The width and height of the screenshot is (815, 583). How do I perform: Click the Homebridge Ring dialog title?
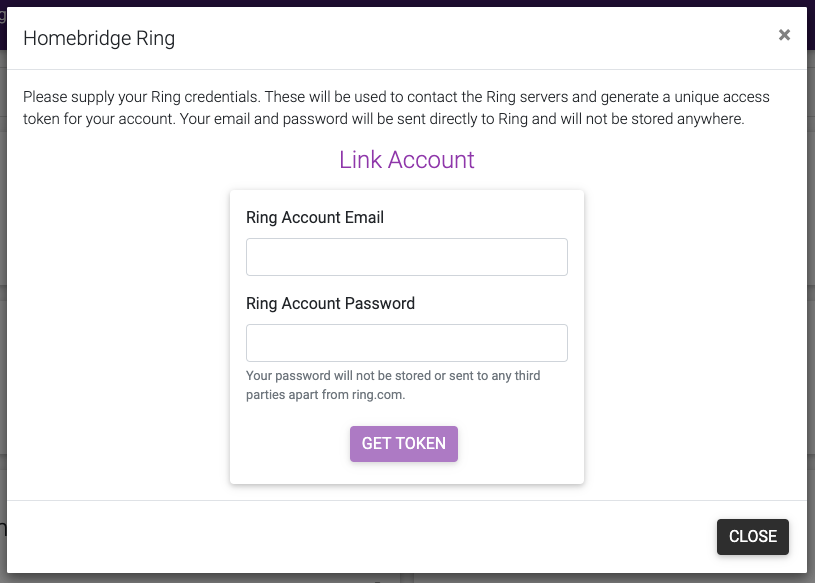point(98,38)
